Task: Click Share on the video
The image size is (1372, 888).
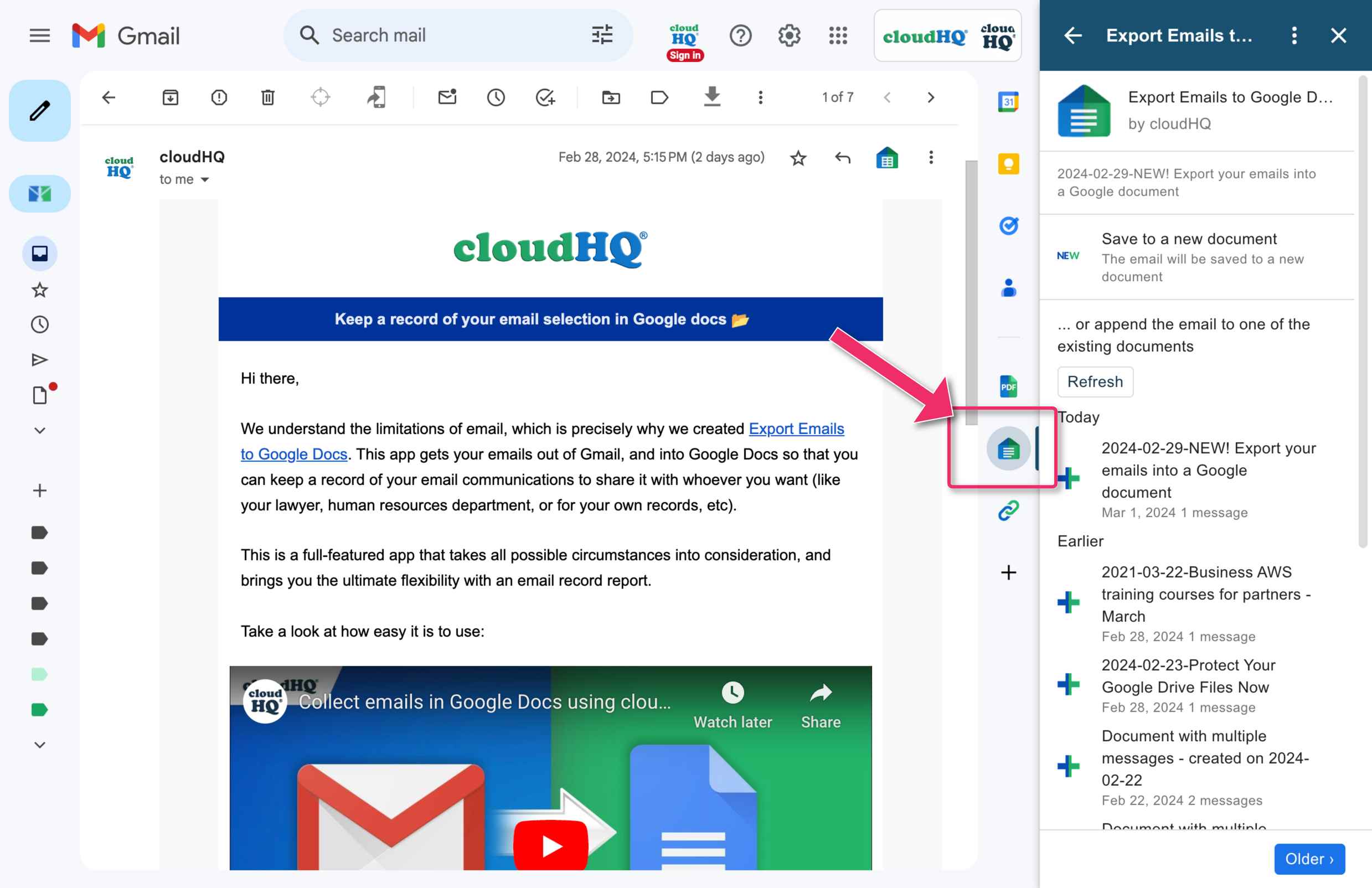Action: (821, 705)
